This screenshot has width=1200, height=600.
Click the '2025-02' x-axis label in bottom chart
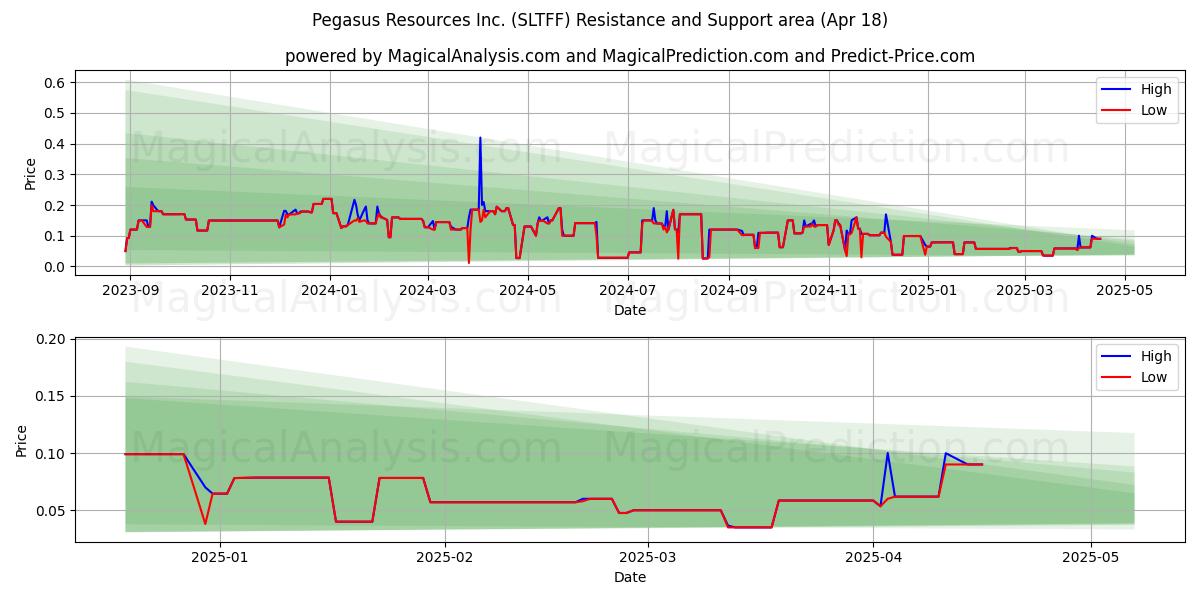(444, 557)
